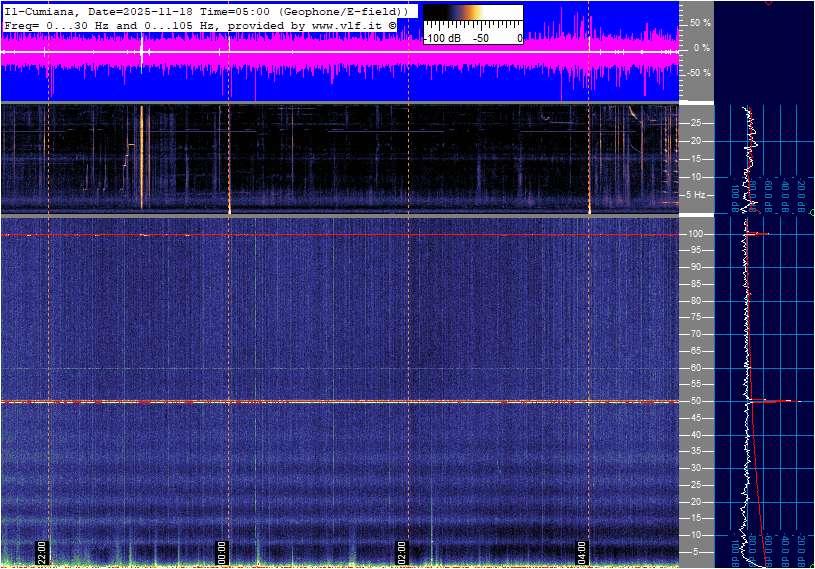Screen dimensions: 815x569
Task: Click the 50 % label on the amplitude scale
Action: tap(700, 22)
